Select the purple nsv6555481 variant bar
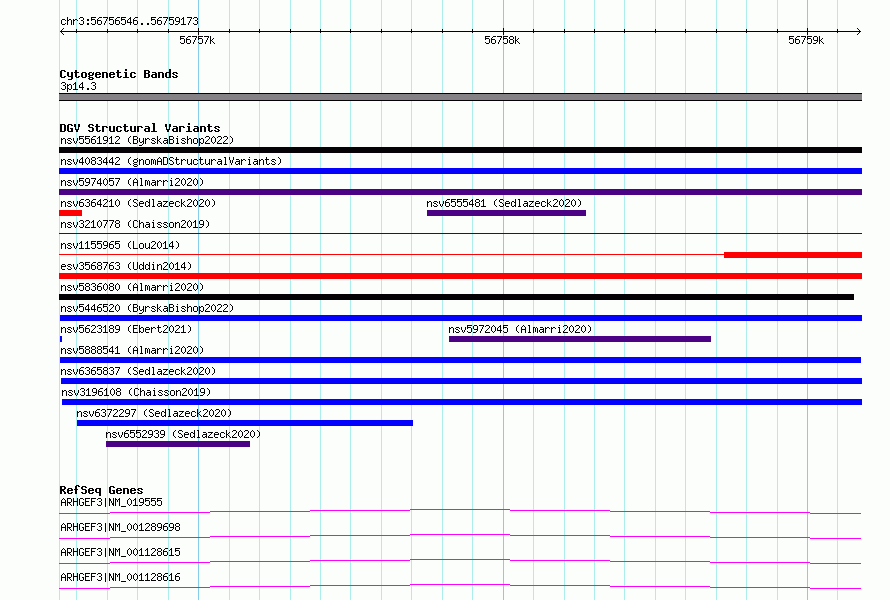 (x=506, y=213)
